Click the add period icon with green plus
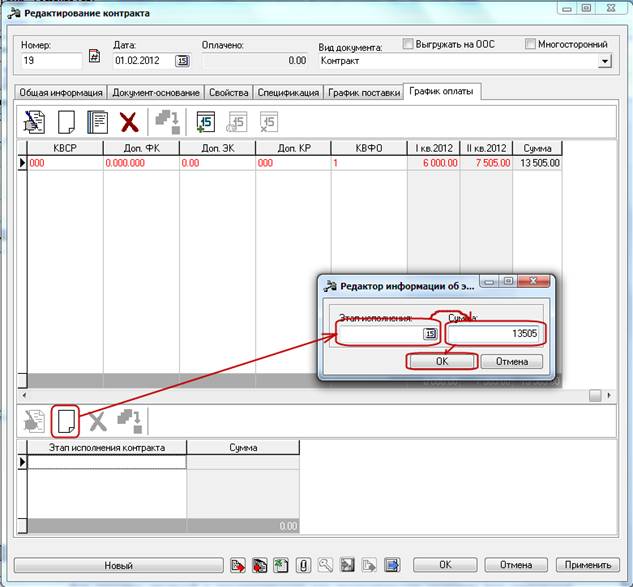 coord(206,122)
